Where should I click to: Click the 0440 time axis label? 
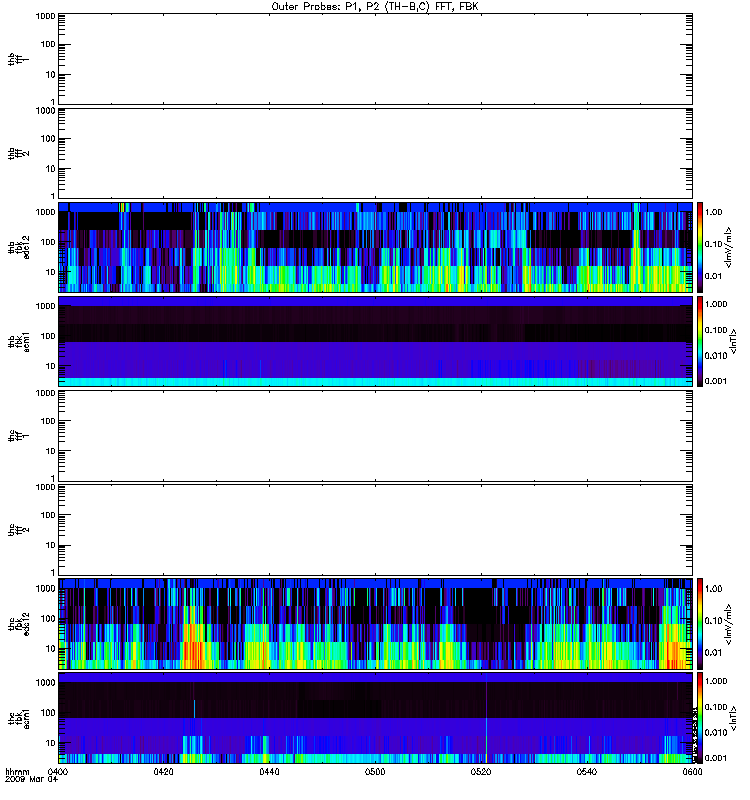coord(269,772)
